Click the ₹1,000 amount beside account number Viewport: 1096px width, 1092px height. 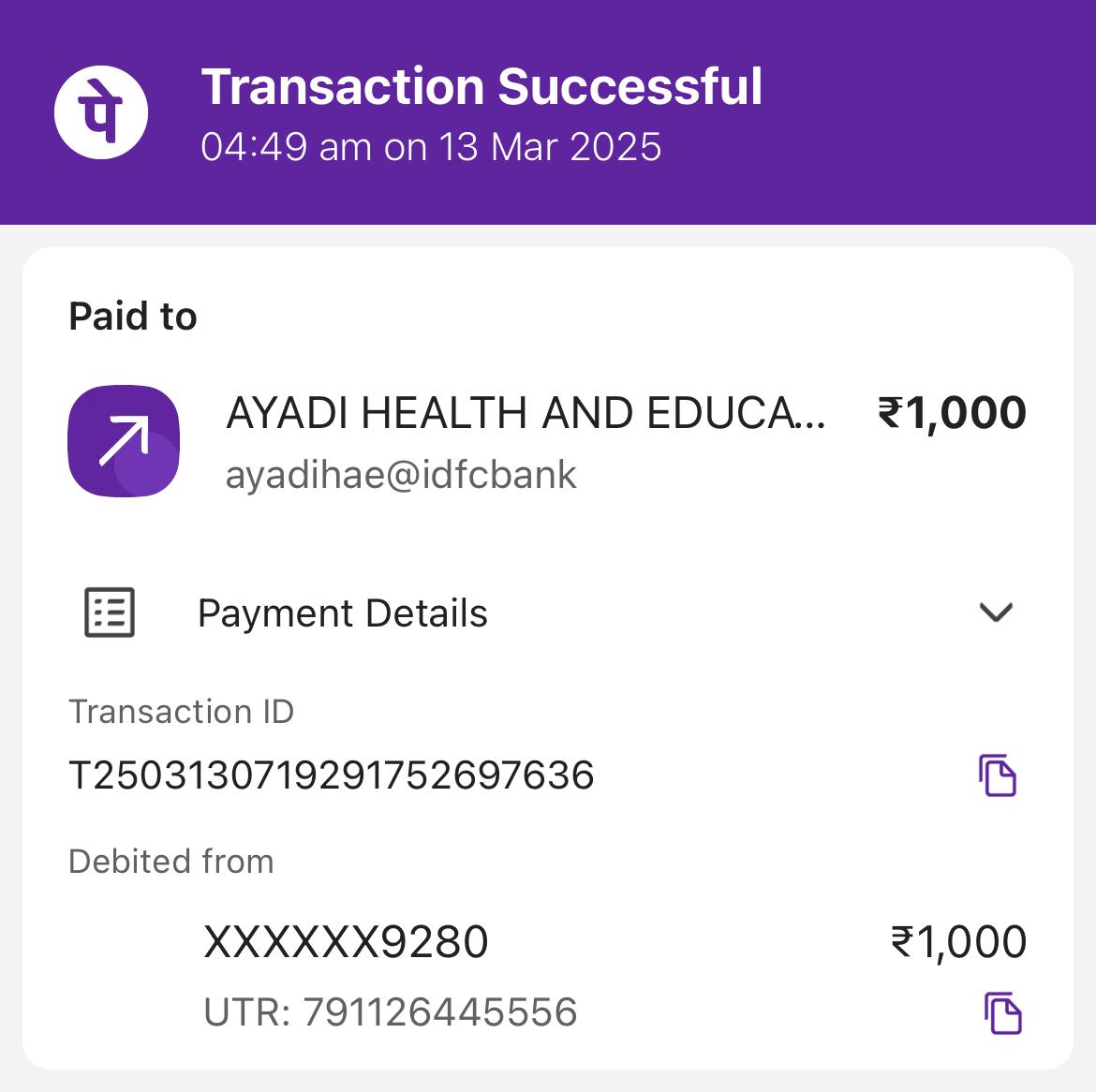pos(958,942)
